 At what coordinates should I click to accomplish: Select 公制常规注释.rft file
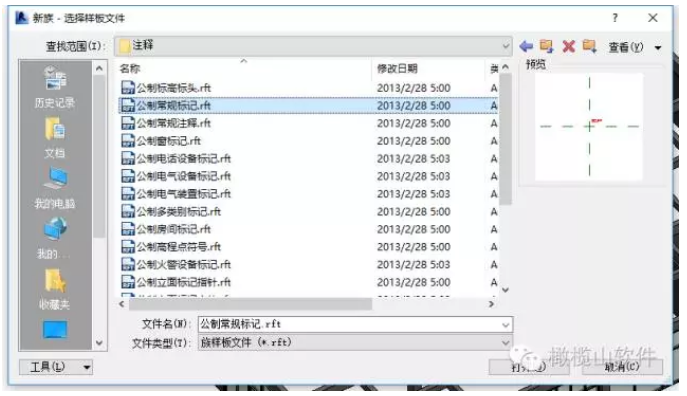coord(308,123)
